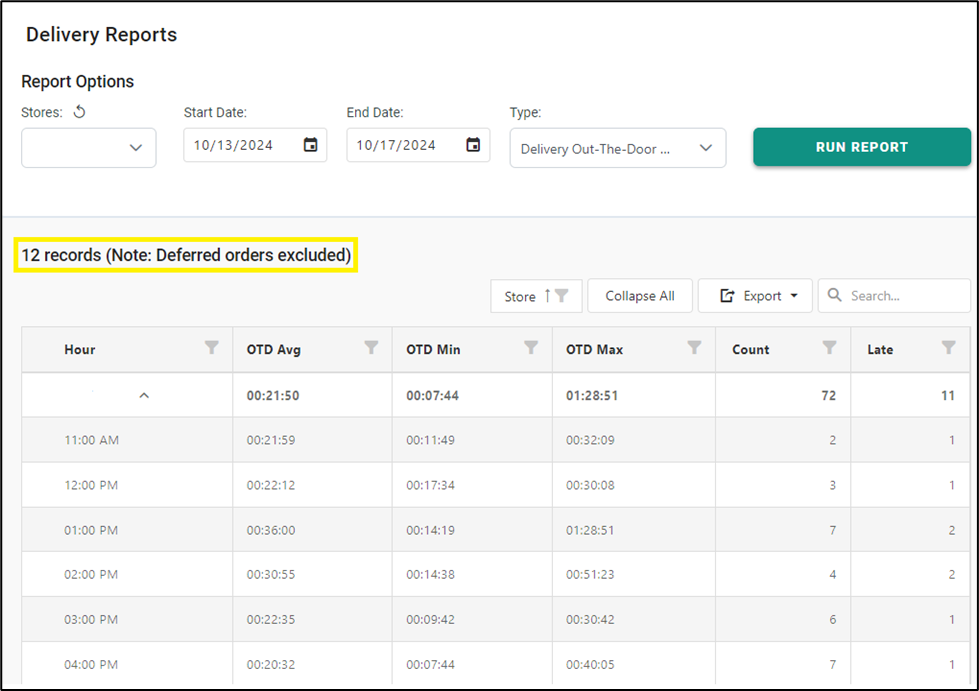Select the 12:00 PM row
This screenshot has height=691, width=979.
coord(496,485)
